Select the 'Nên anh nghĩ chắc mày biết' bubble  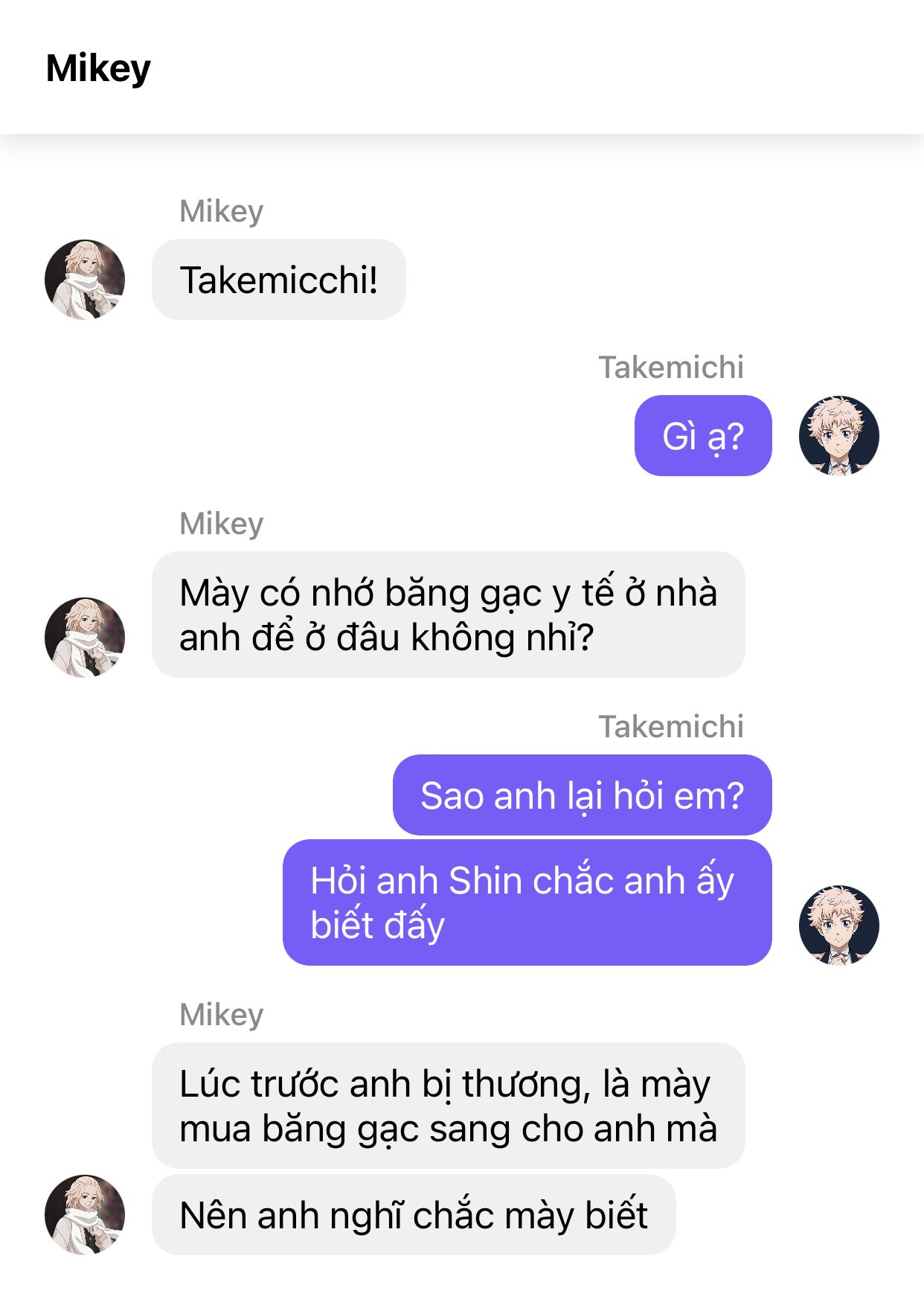[414, 1214]
